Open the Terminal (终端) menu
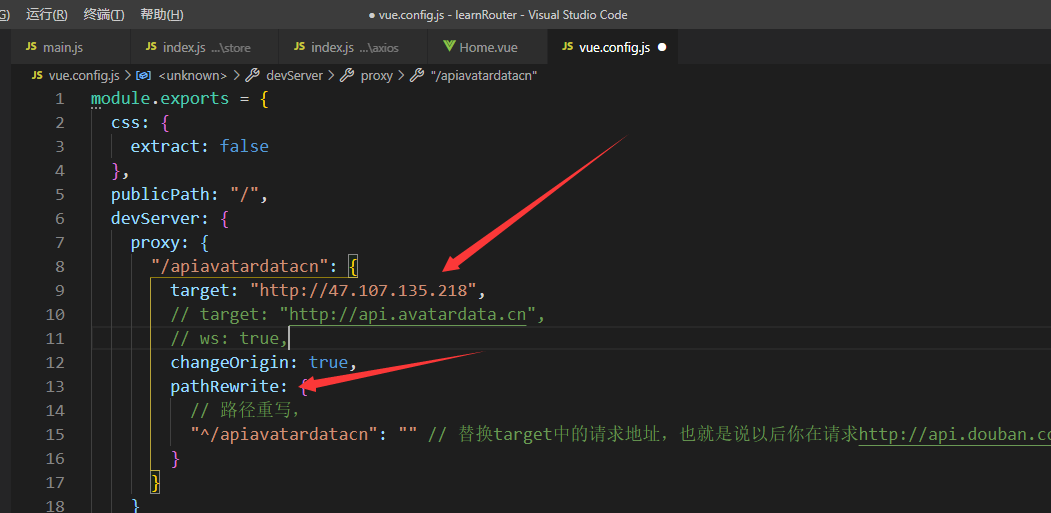1051x513 pixels. pos(104,15)
